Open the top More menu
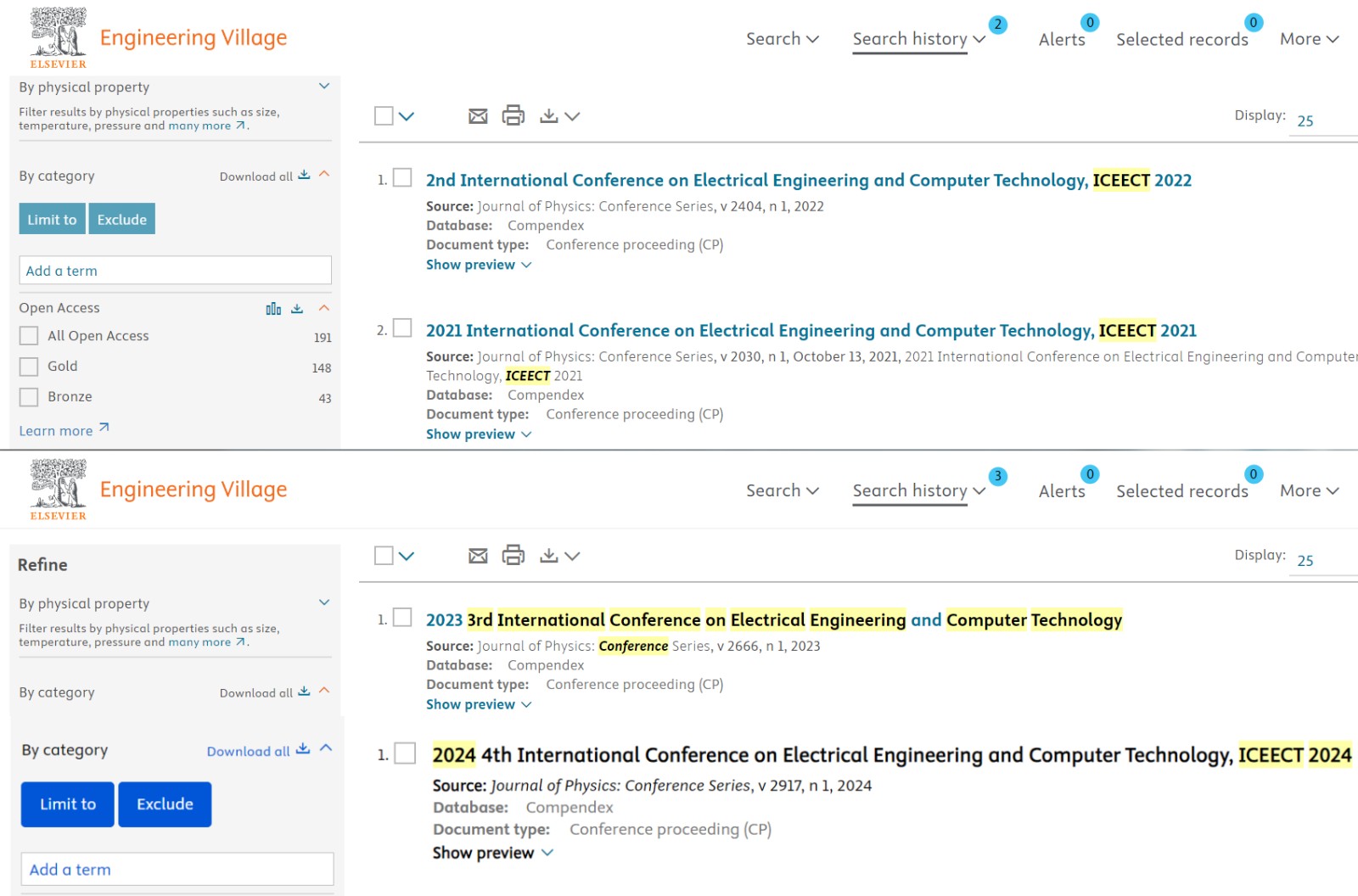 pyautogui.click(x=1310, y=39)
